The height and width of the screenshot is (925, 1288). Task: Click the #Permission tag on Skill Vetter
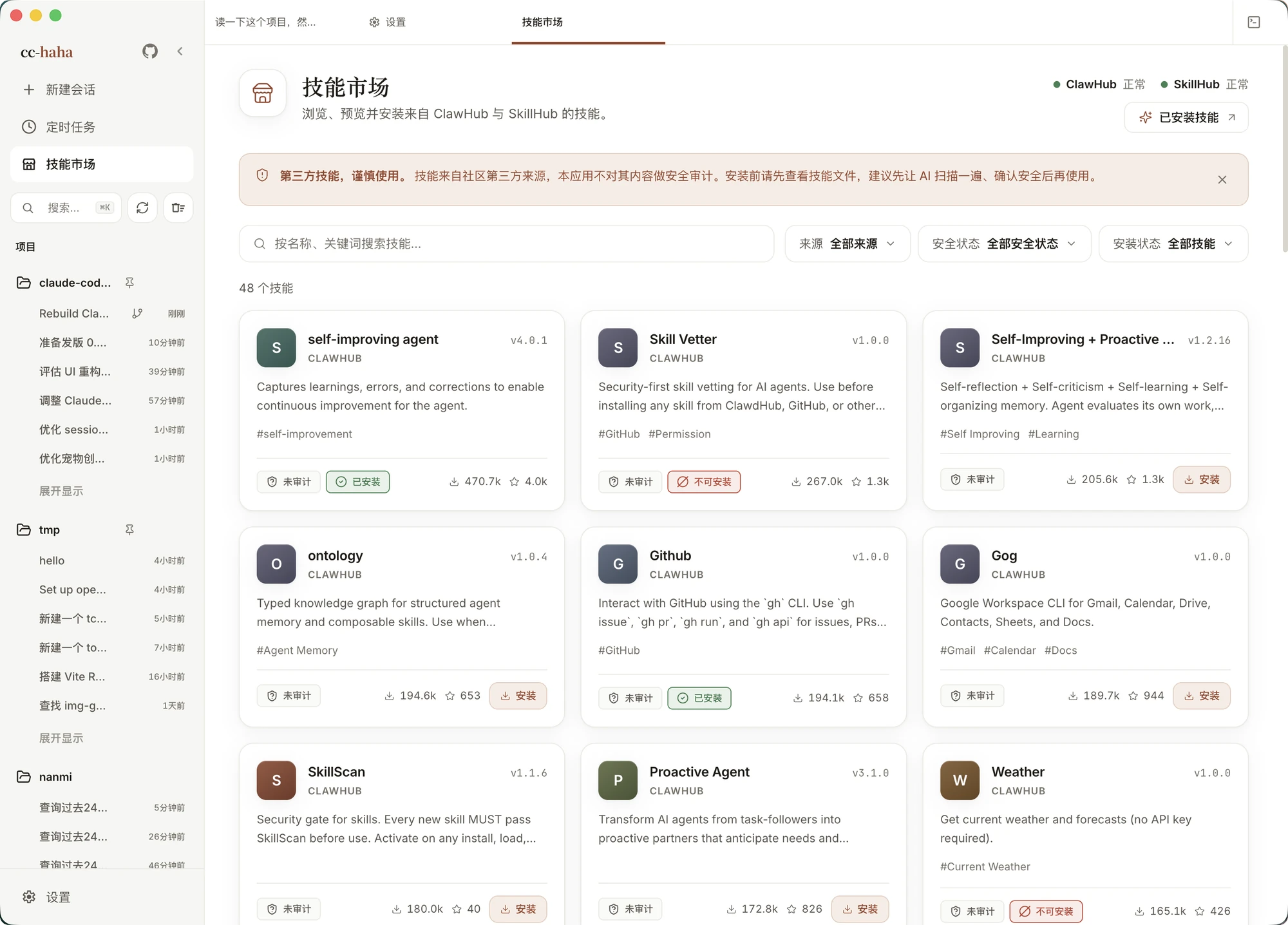[679, 434]
